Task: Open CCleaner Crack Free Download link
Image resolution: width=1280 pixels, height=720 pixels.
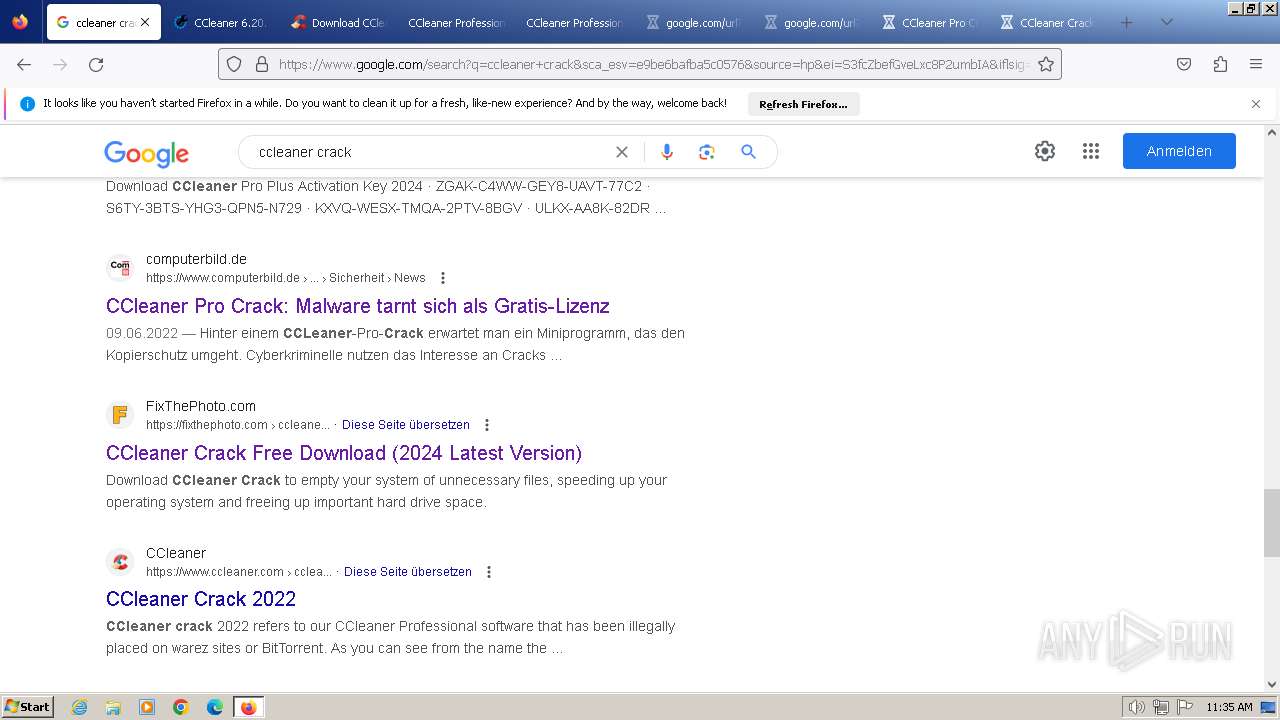Action: tap(344, 453)
